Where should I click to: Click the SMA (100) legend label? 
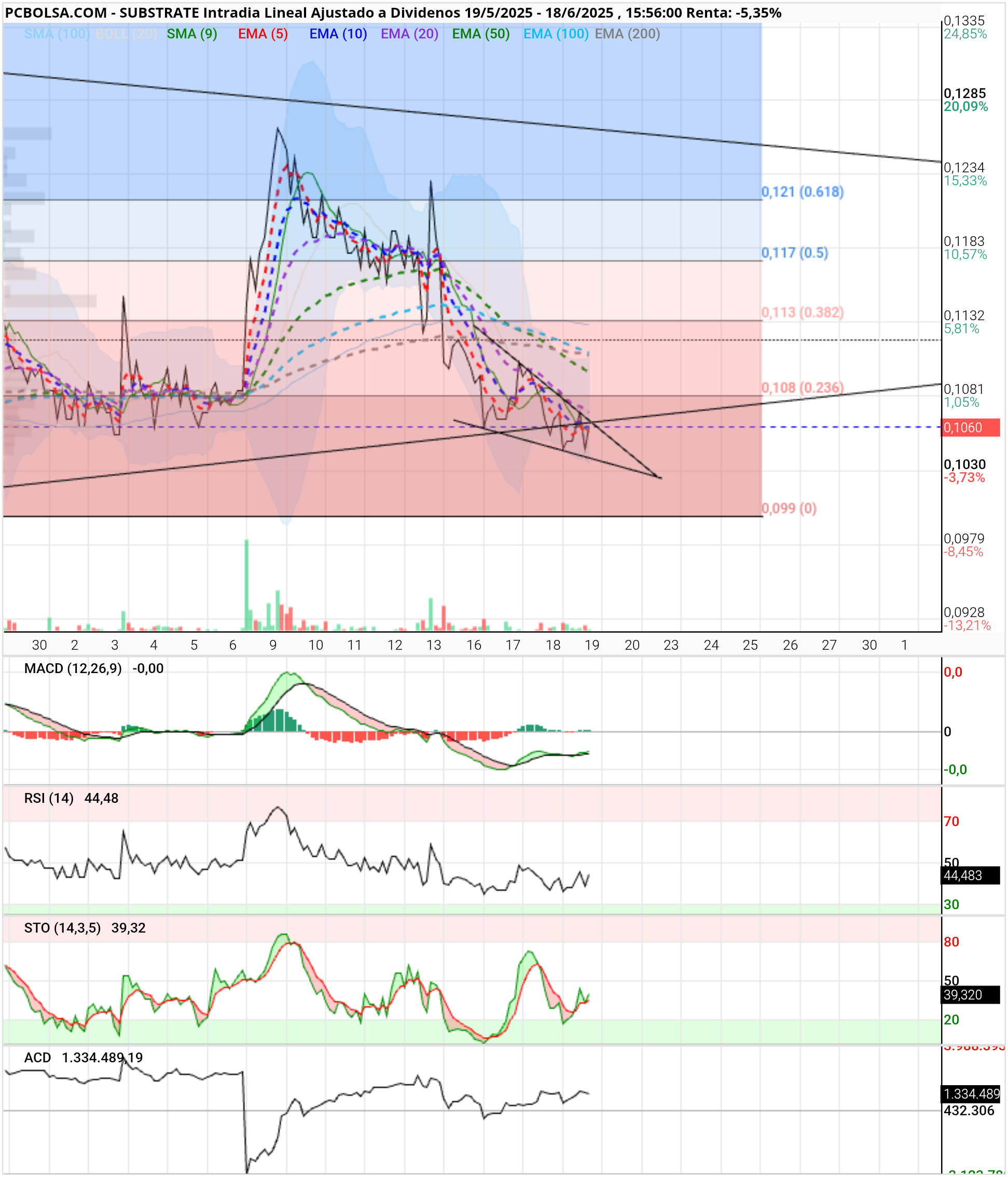click(57, 34)
